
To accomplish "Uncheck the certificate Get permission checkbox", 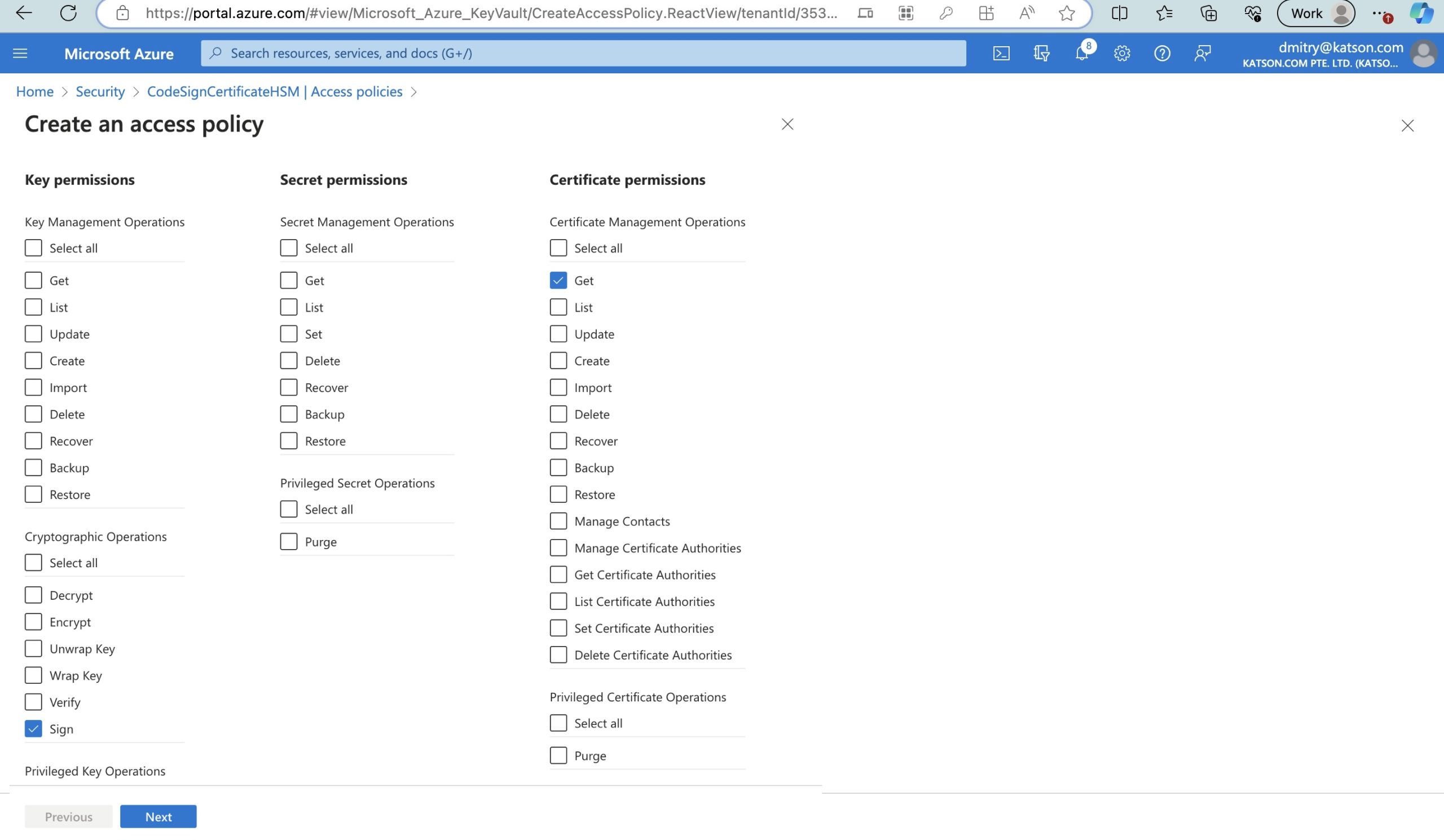I will pos(558,280).
